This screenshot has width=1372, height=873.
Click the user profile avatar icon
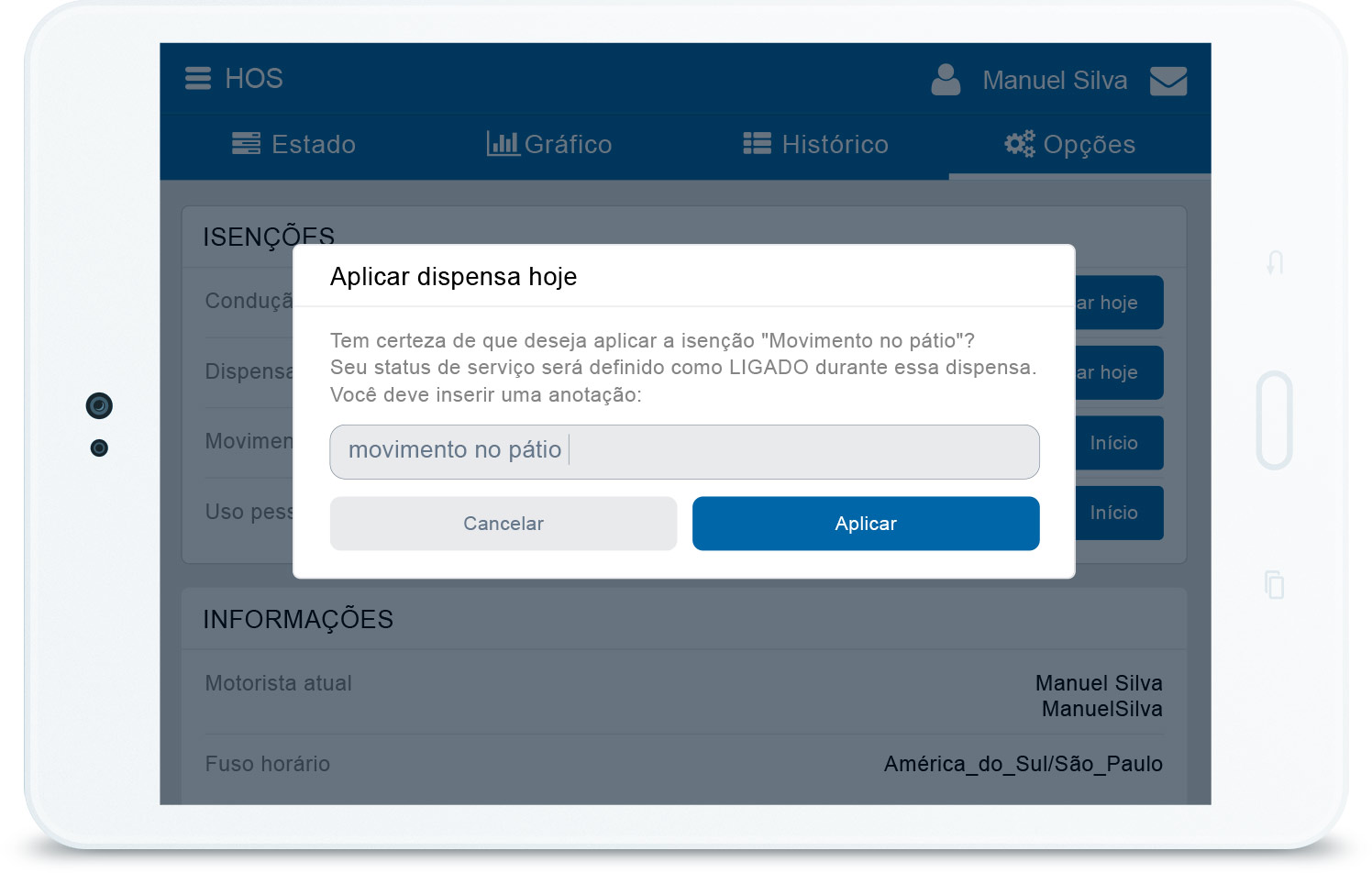pos(946,80)
